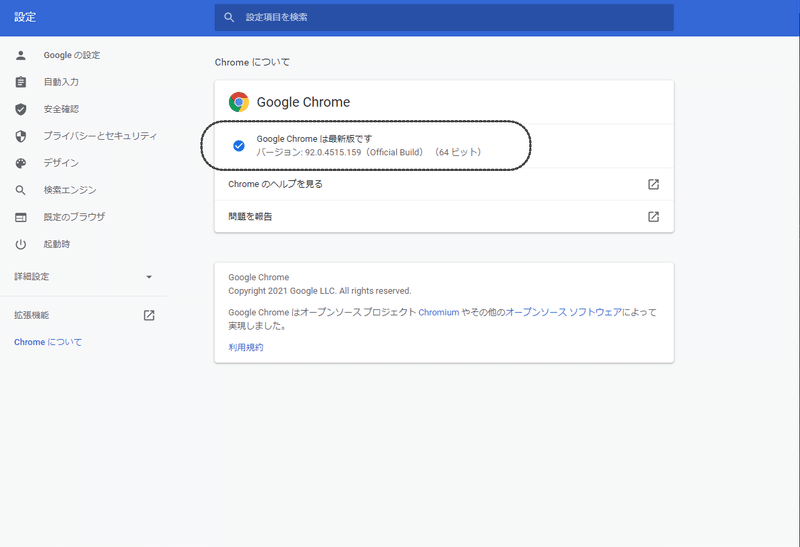Click Google Chrome は最新版です text

(314, 139)
